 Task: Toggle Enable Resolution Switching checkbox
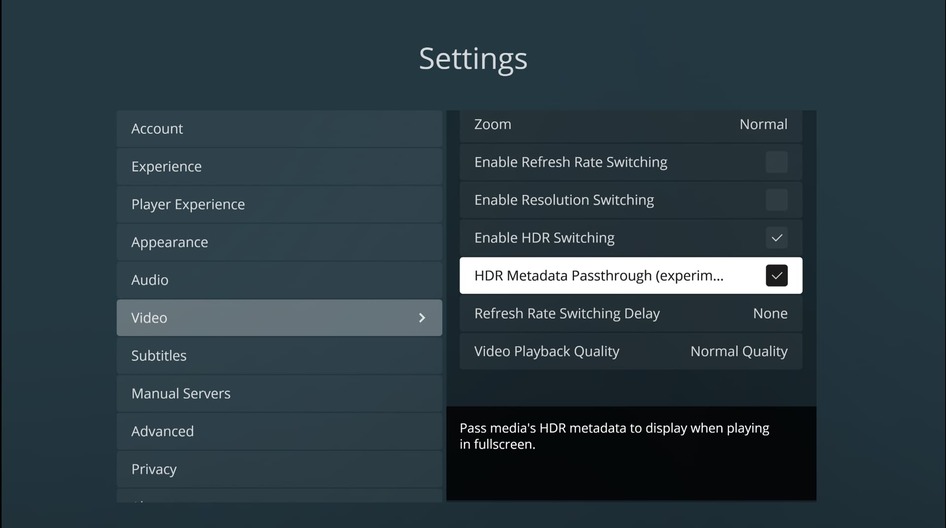tap(776, 200)
